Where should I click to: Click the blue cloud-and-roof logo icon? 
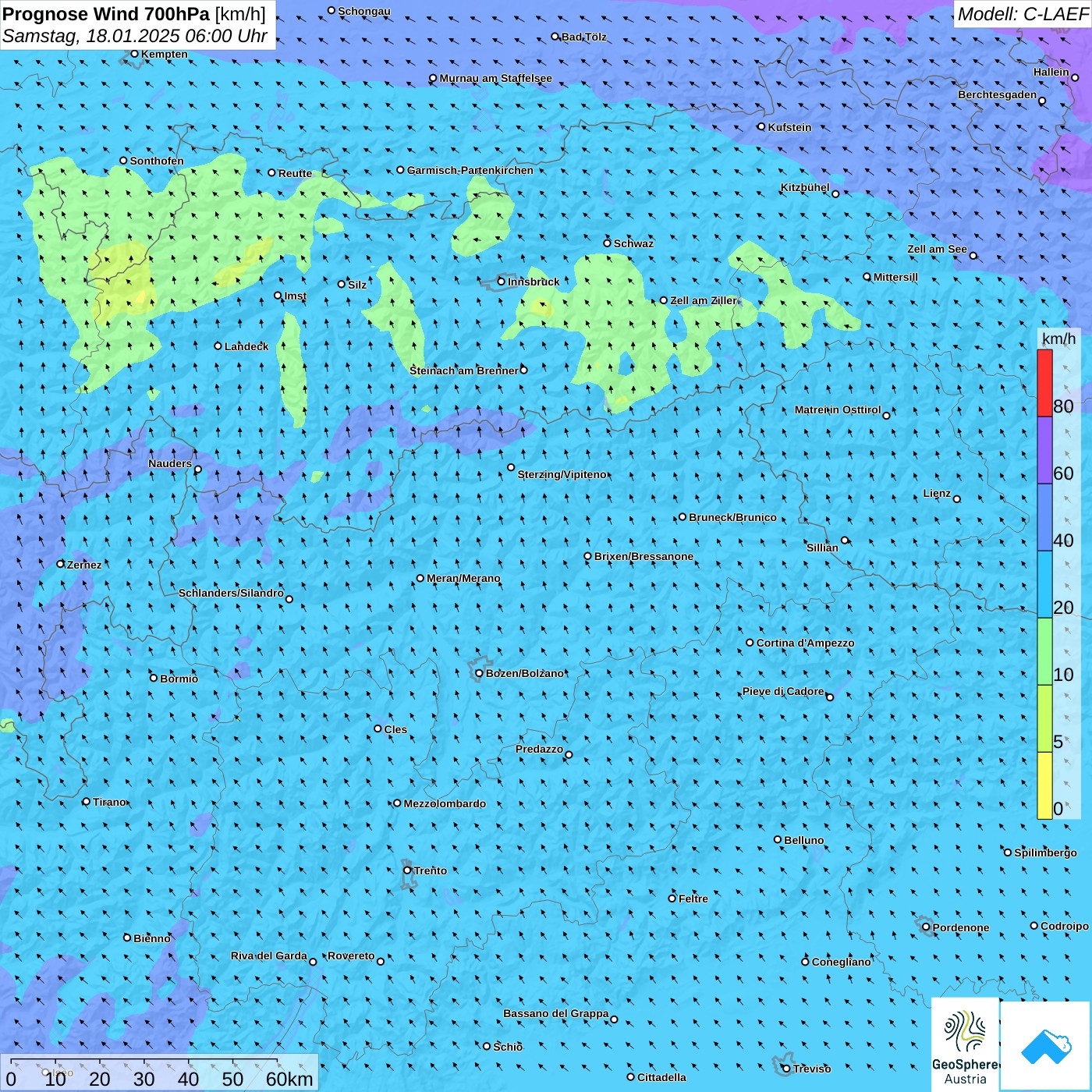(1046, 1046)
